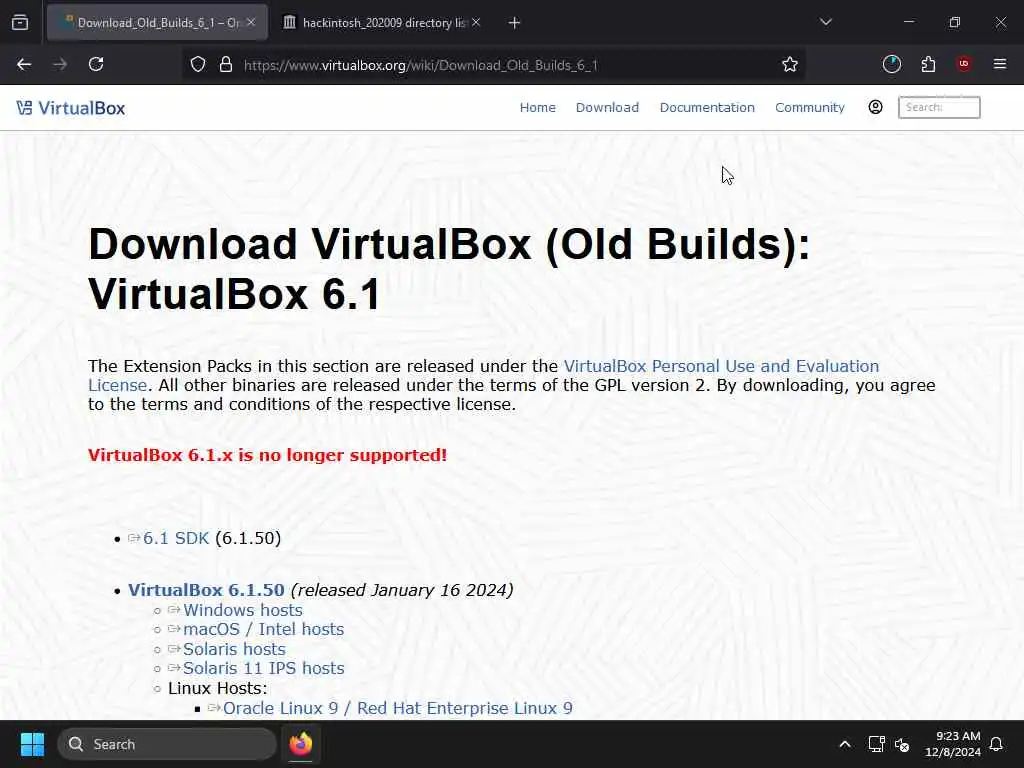The image size is (1024, 768).
Task: Close the hackintosh_202009 directory tab
Action: pyautogui.click(x=476, y=22)
